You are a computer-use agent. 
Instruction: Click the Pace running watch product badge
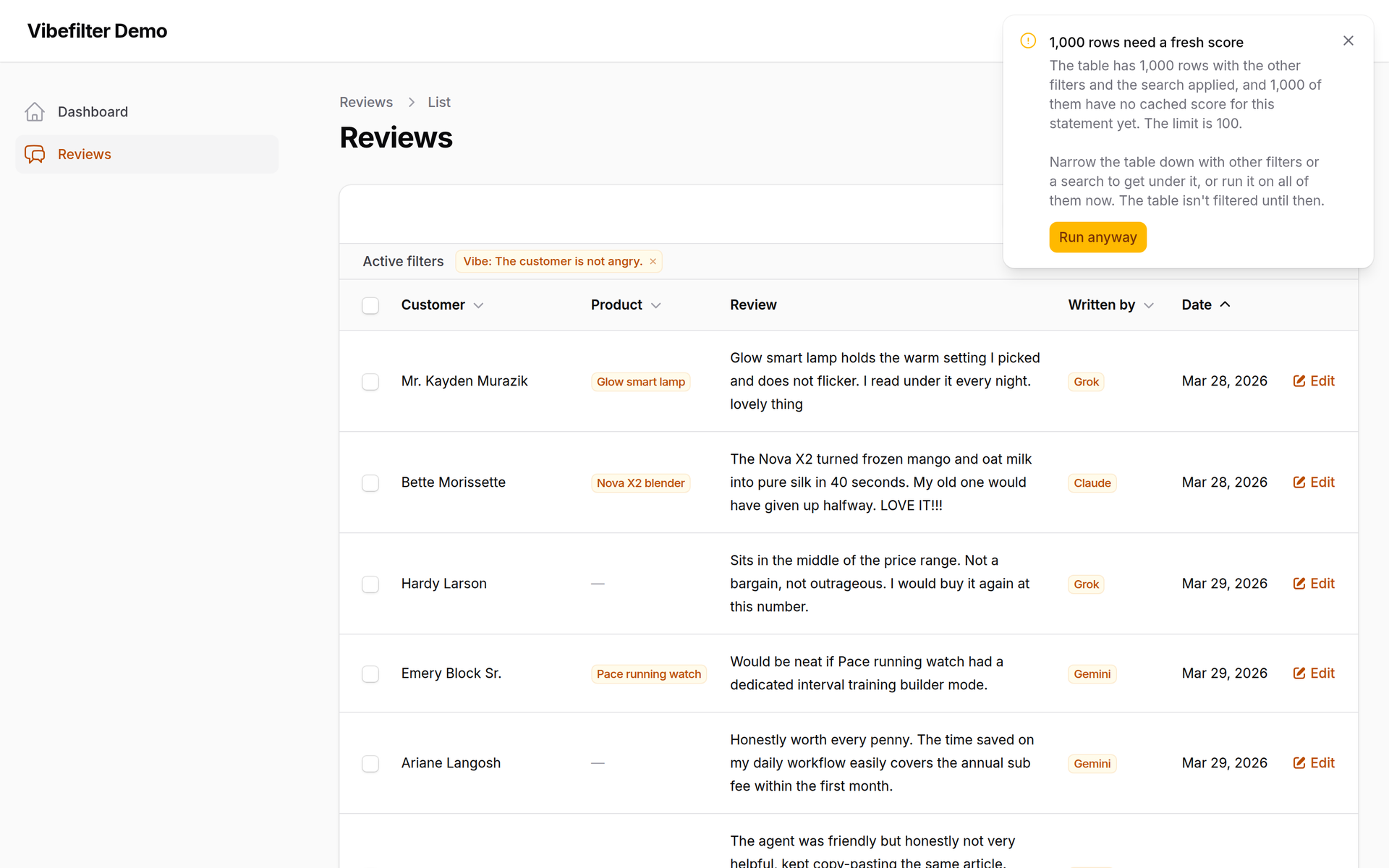click(x=649, y=674)
